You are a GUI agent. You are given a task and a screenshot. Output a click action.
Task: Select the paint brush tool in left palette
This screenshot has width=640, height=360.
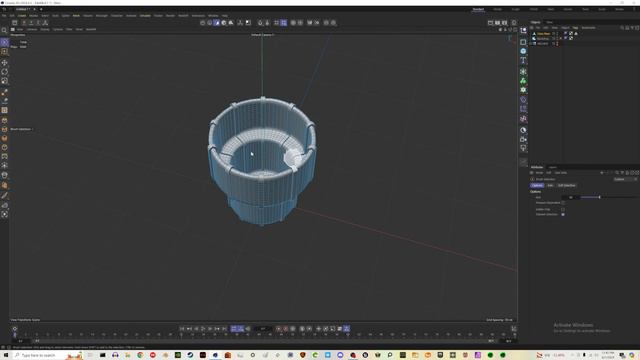[4, 101]
